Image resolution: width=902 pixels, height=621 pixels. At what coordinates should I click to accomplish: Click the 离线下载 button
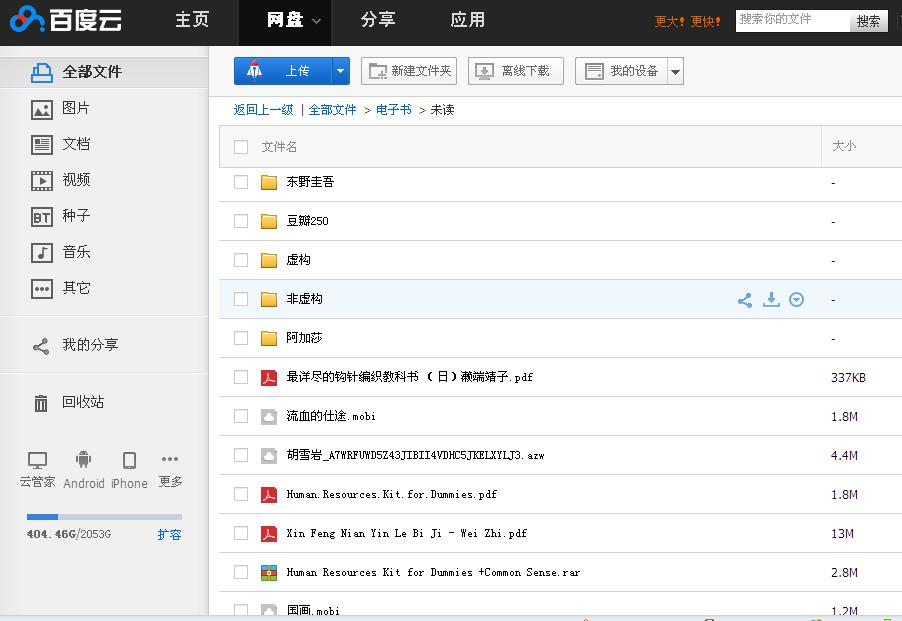tap(516, 71)
